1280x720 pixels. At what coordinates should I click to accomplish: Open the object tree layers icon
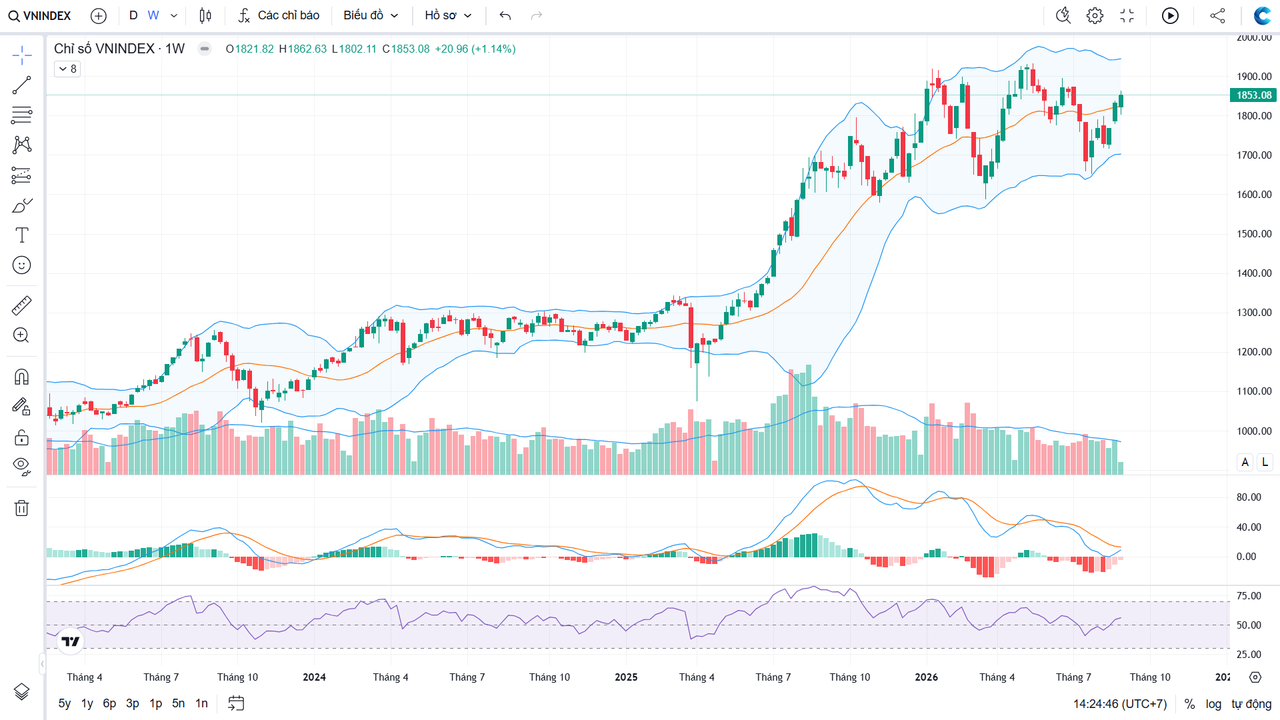21,692
